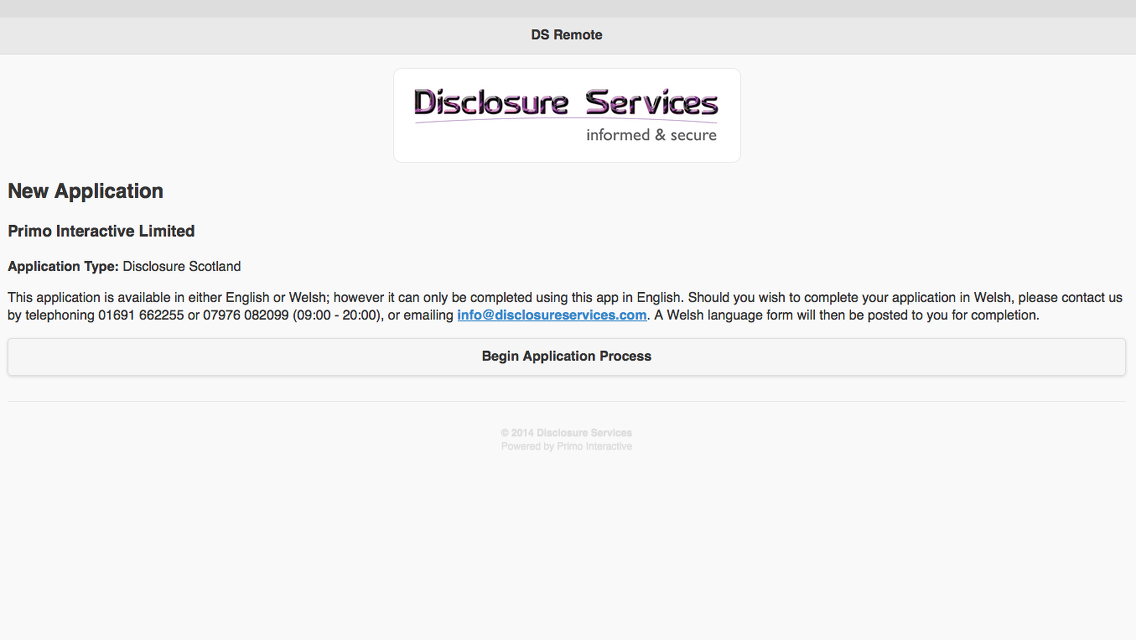The image size is (1136, 640).
Task: Click the Primo Interactive Limited subheading
Action: point(101,231)
